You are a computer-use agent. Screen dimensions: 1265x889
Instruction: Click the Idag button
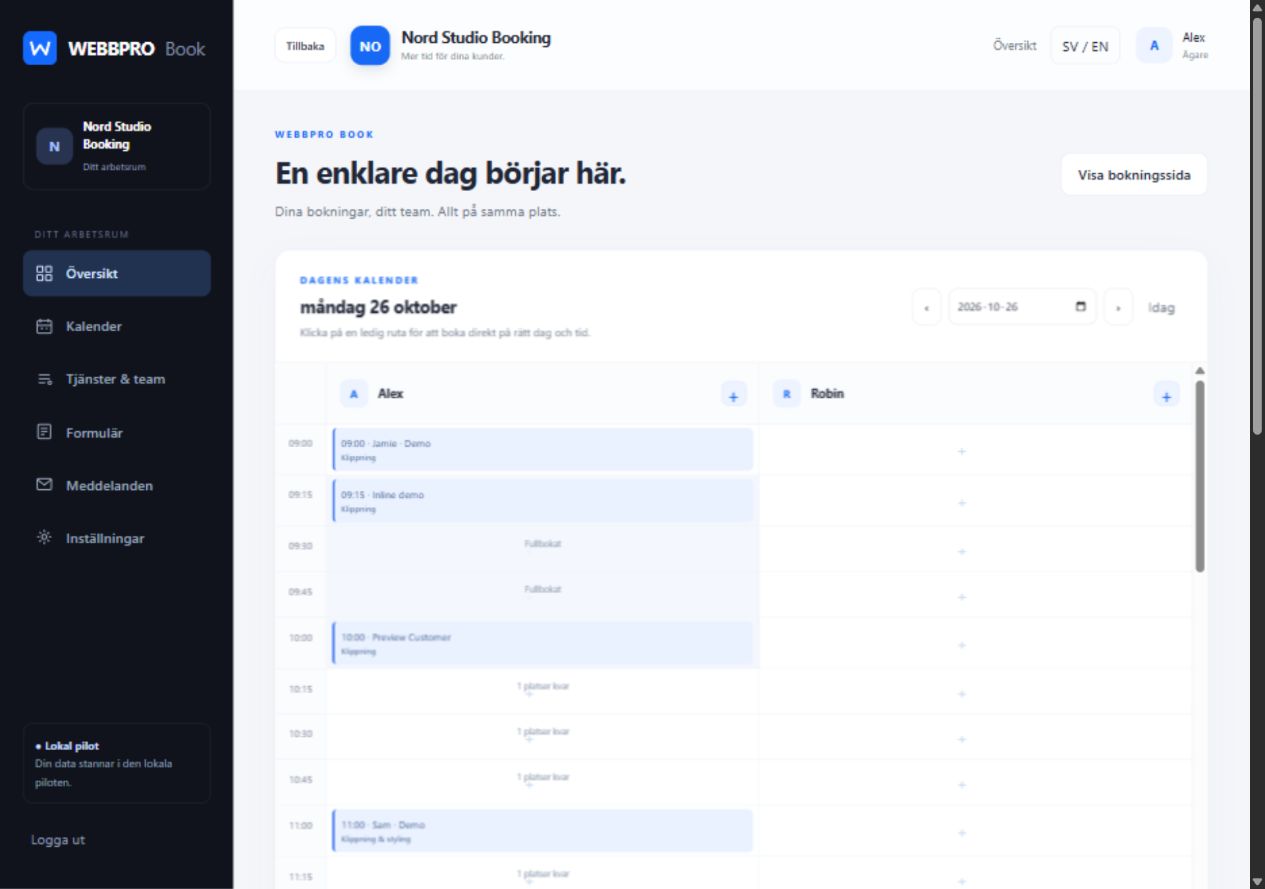[1161, 307]
